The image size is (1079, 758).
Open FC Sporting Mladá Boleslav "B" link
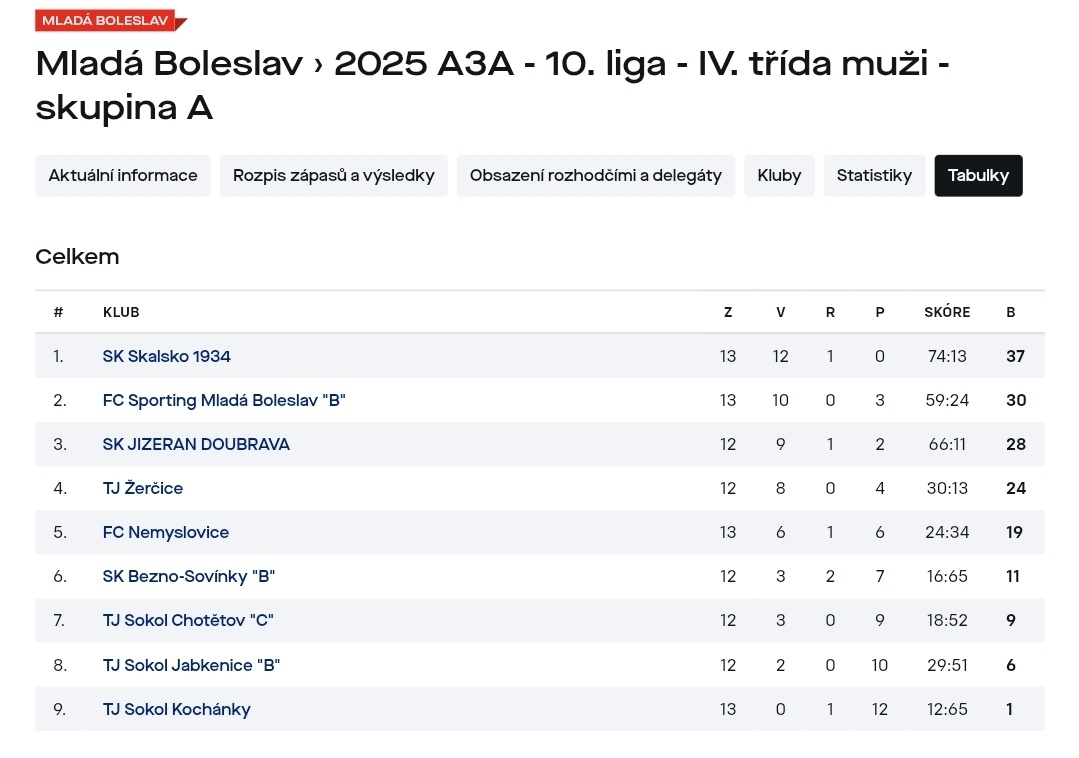pyautogui.click(x=224, y=400)
